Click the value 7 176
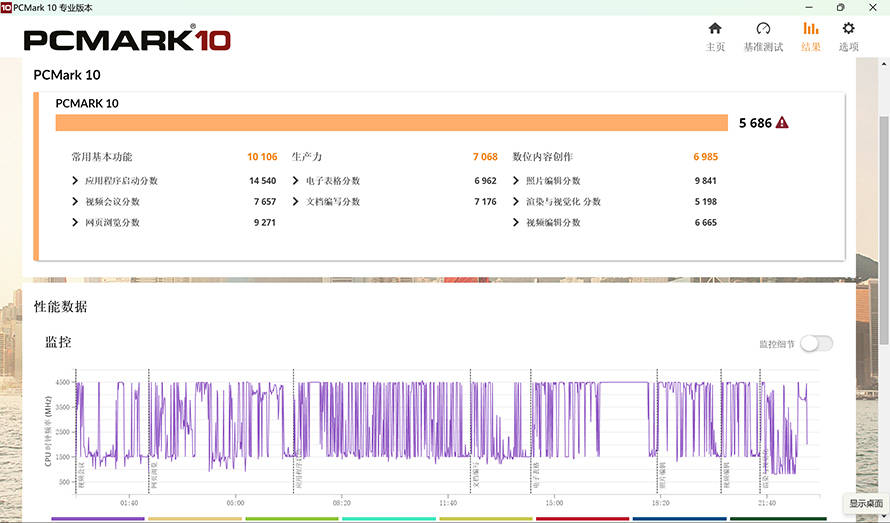Image resolution: width=890 pixels, height=523 pixels. point(485,202)
